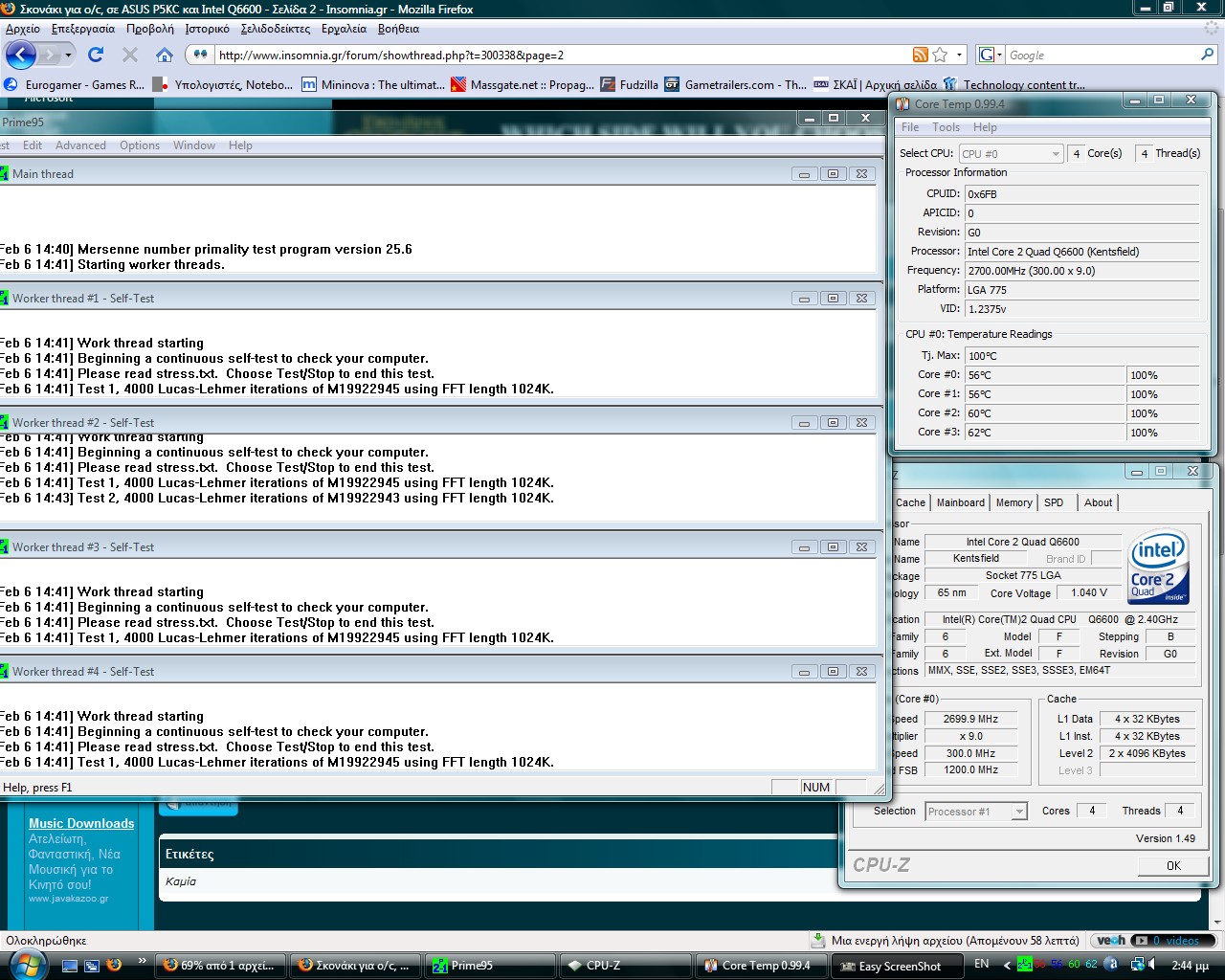Click the Intel Core 2 Quad logo

pyautogui.click(x=1159, y=568)
